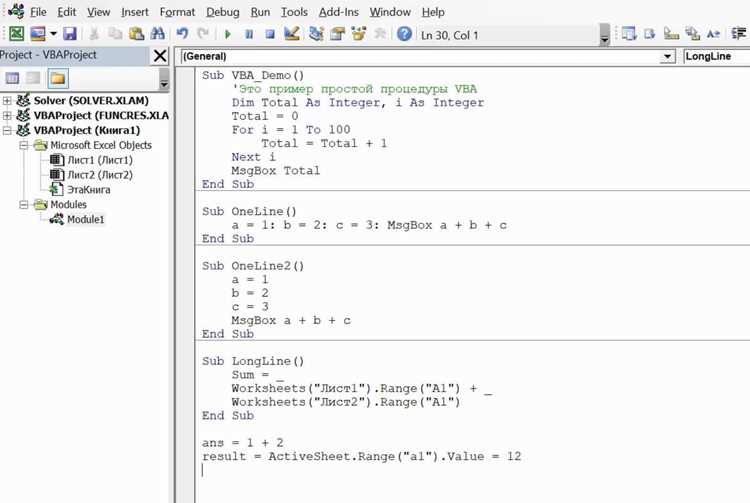Click Complete Word icon
Image resolution: width=750 pixels, height=503 pixels.
point(713,34)
